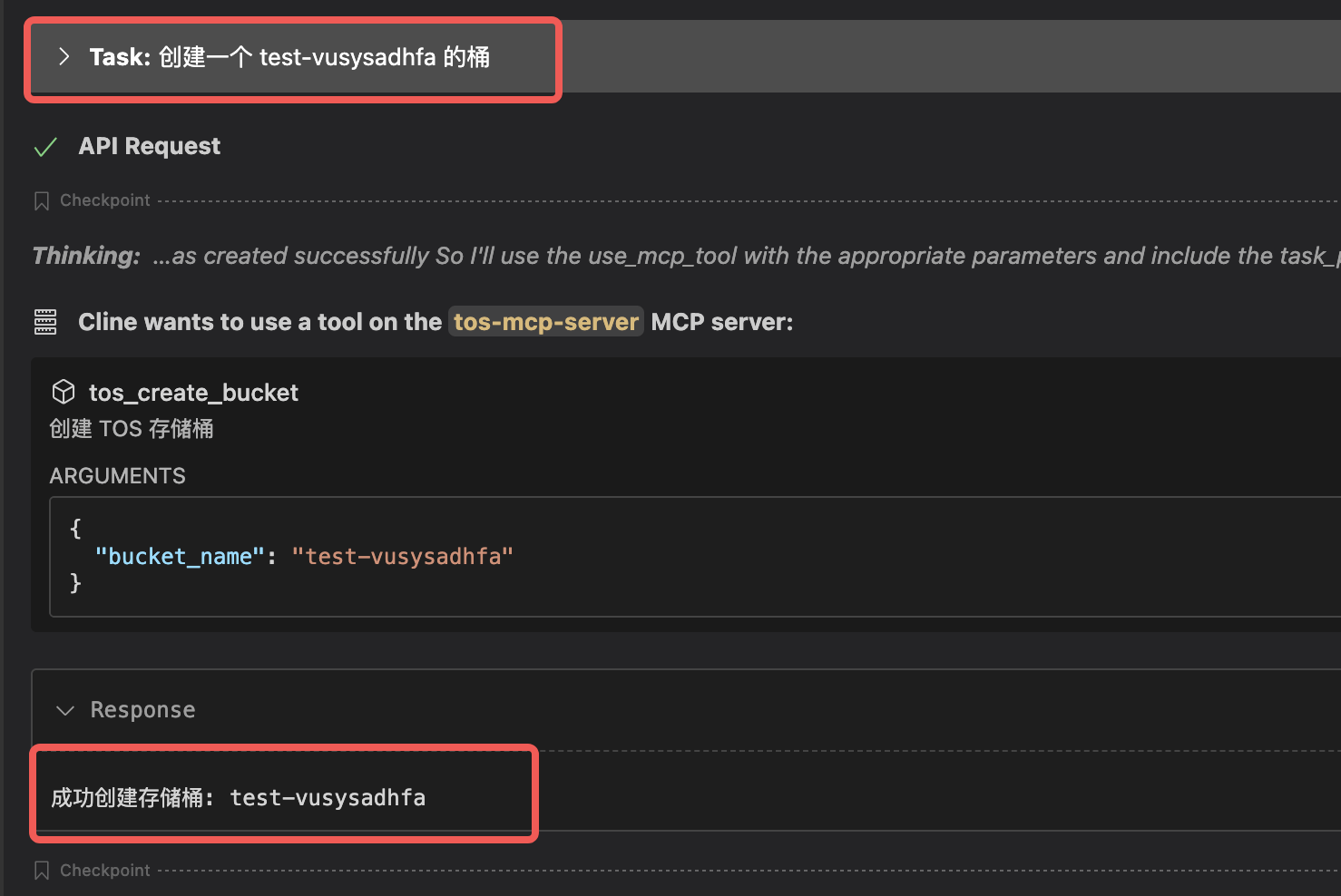Select the tos_create_bucket tool name
The image size is (1341, 896).
[x=193, y=393]
